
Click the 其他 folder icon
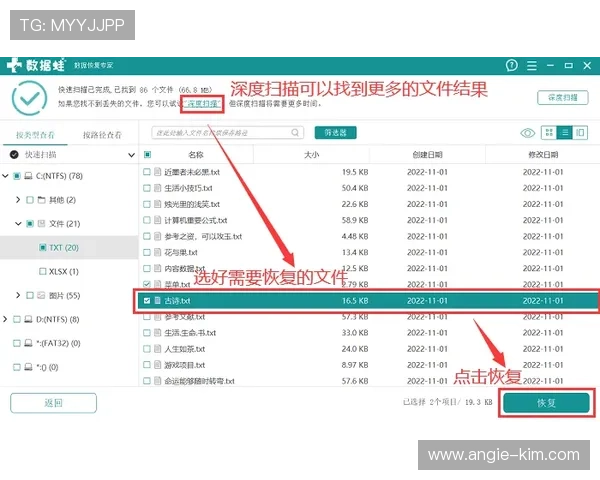tap(42, 200)
